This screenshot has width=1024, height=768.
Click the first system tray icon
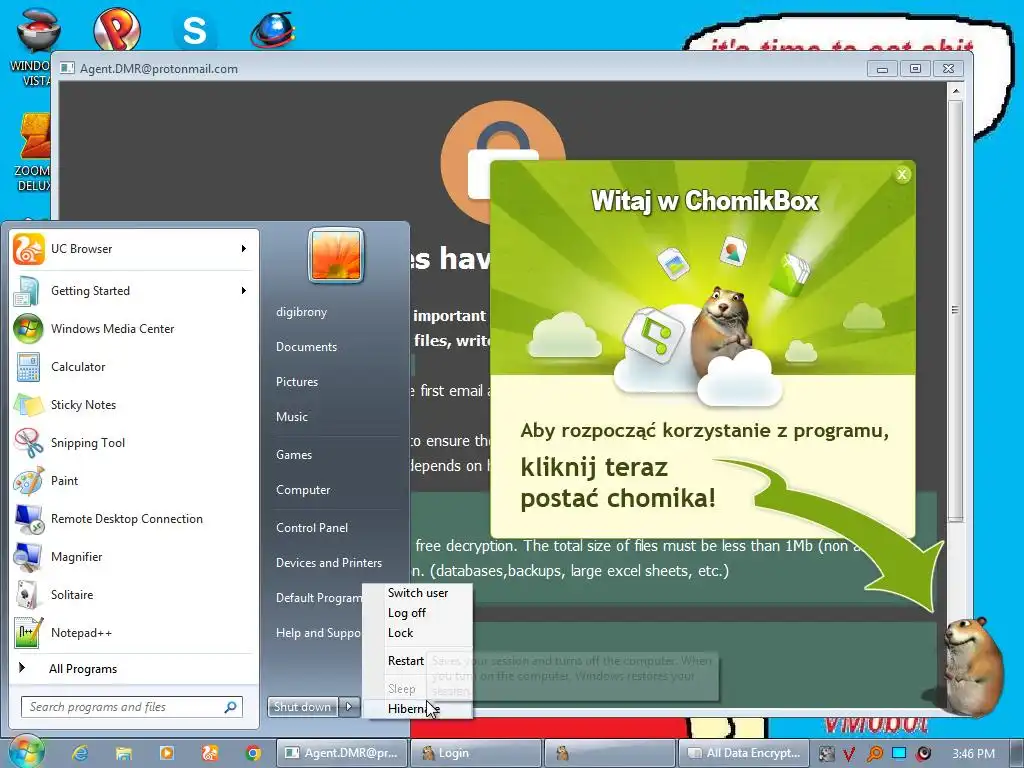(x=826, y=754)
